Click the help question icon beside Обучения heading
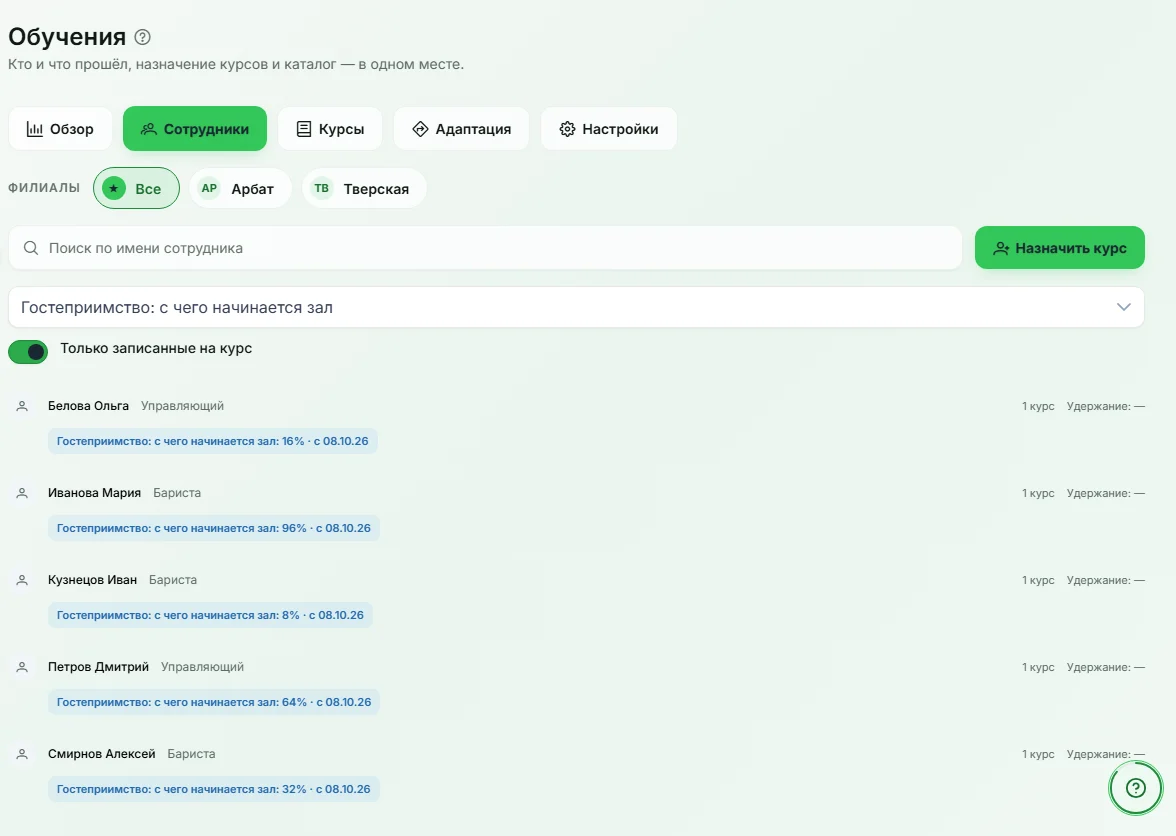The height and width of the screenshot is (836, 1176). [142, 37]
